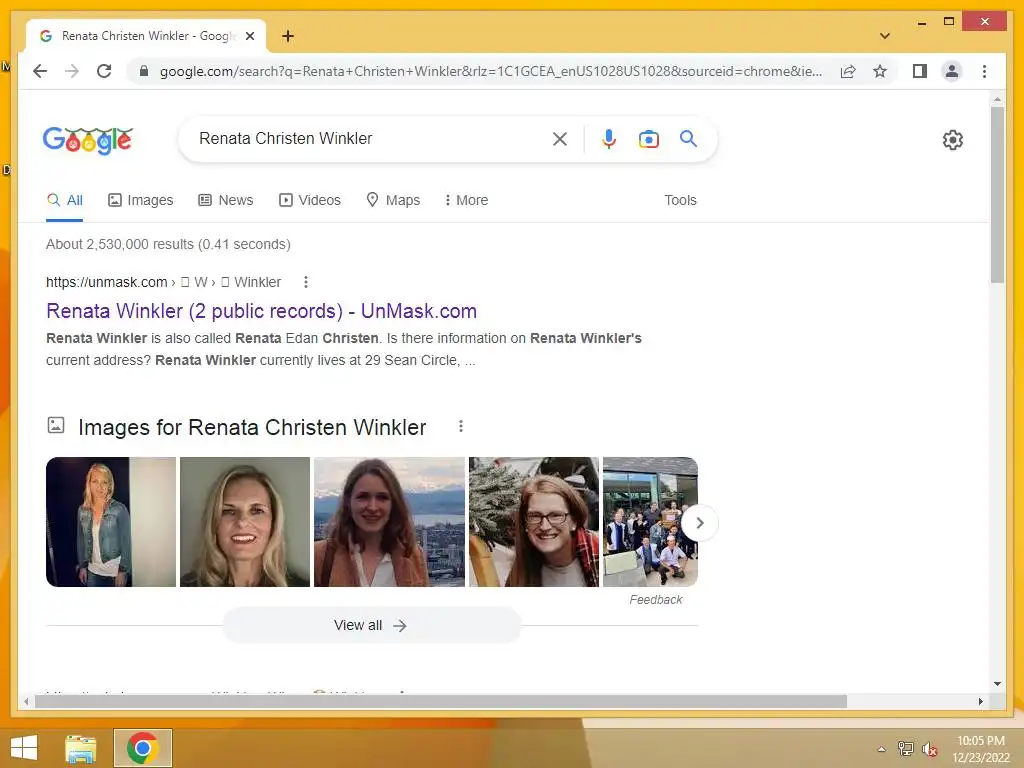The width and height of the screenshot is (1024, 768).
Task: Switch to the Videos tab
Action: click(310, 200)
